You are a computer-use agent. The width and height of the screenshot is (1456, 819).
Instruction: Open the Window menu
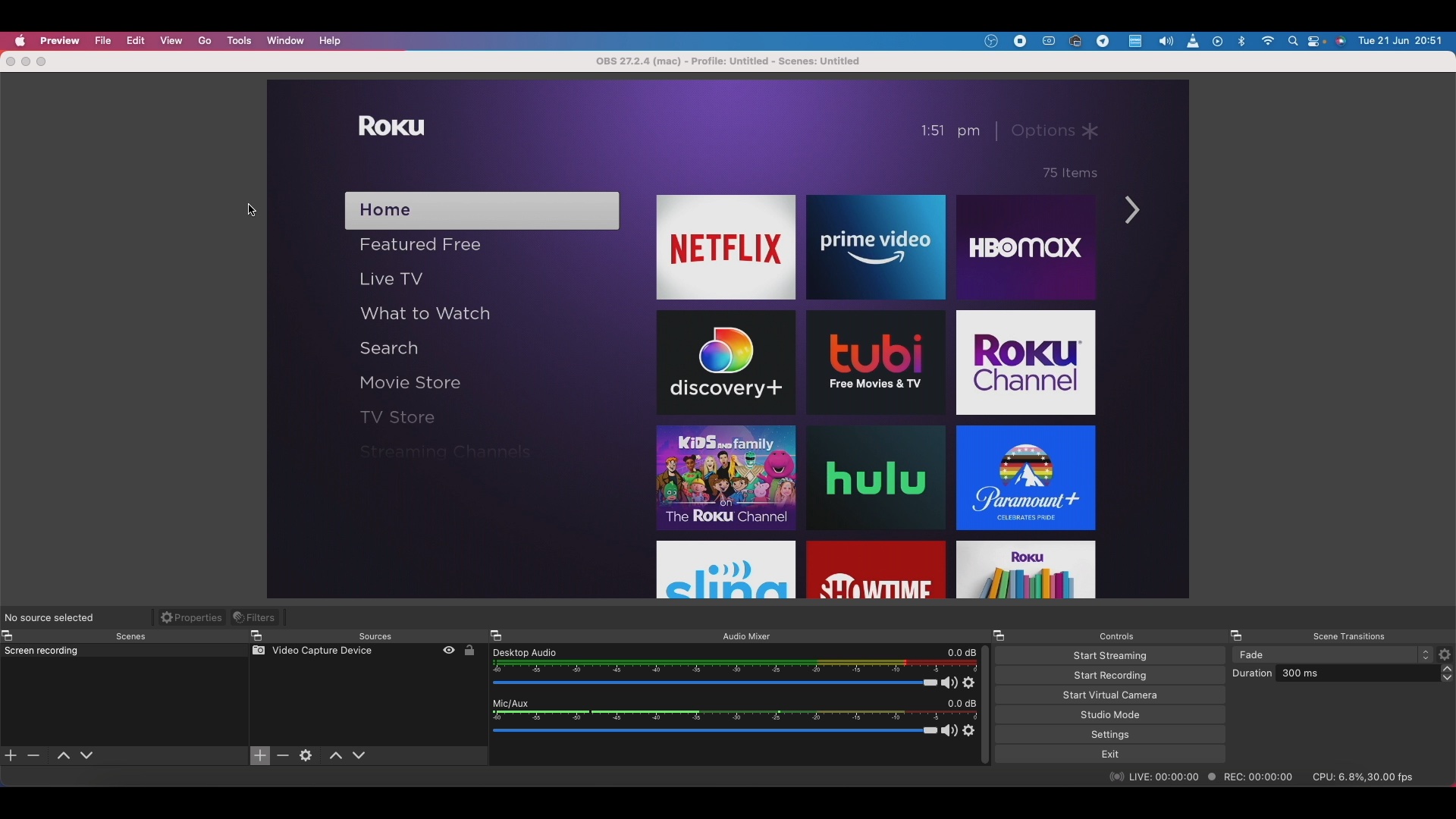point(286,41)
